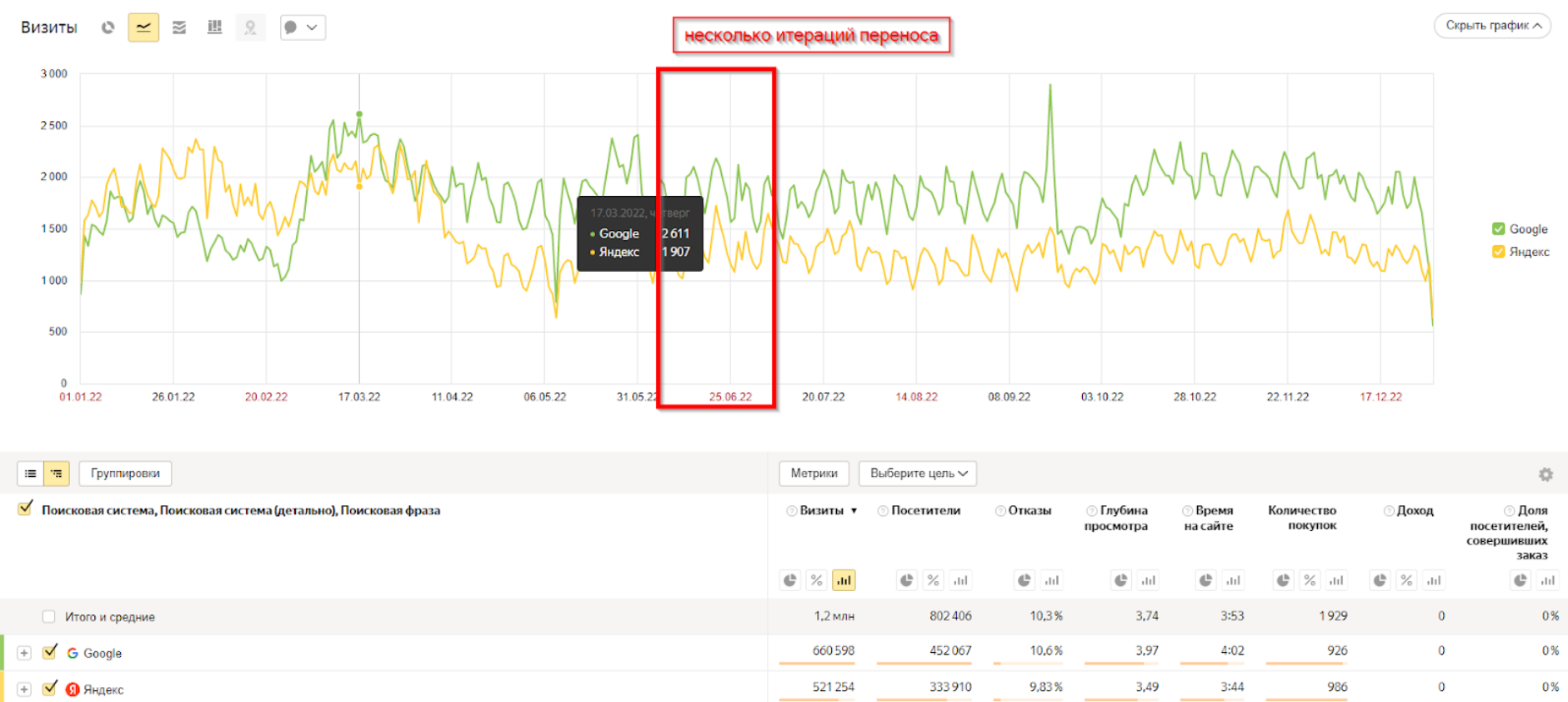
Task: Show Доход as bar chart
Action: pyautogui.click(x=1434, y=580)
